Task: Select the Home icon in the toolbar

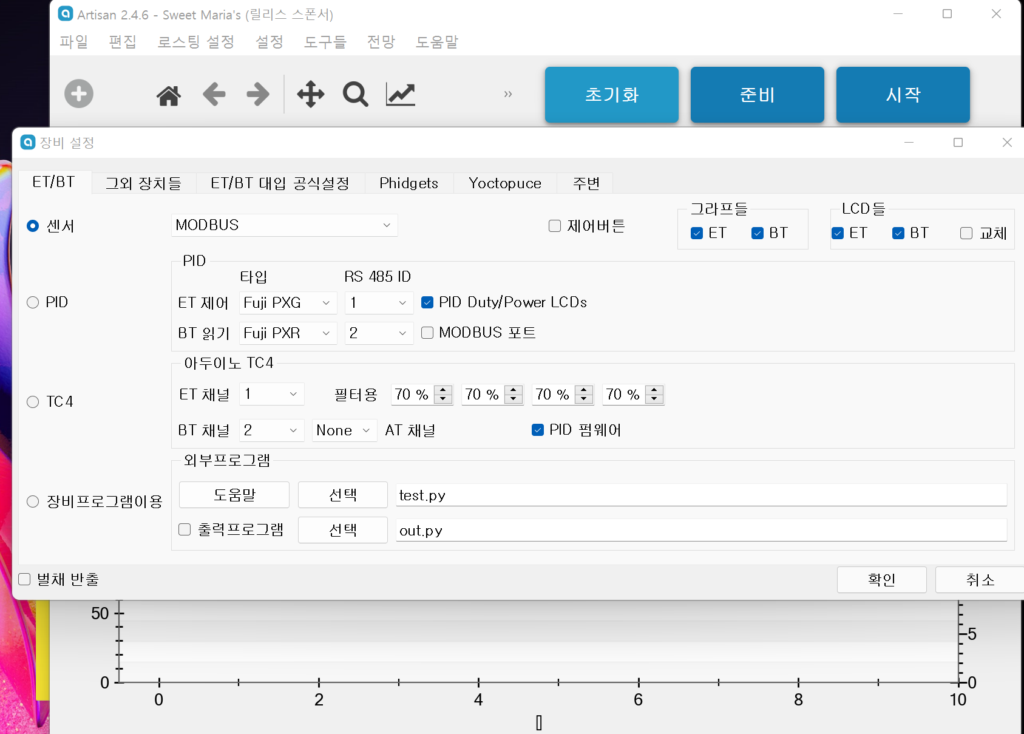Action: [x=167, y=94]
